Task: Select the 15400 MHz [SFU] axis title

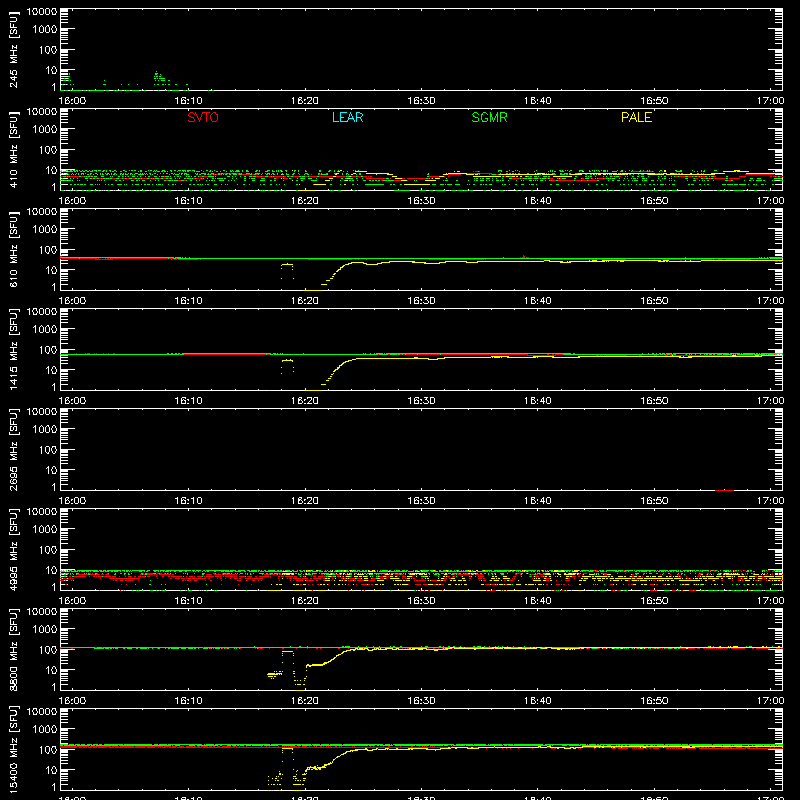Action: coord(13,749)
